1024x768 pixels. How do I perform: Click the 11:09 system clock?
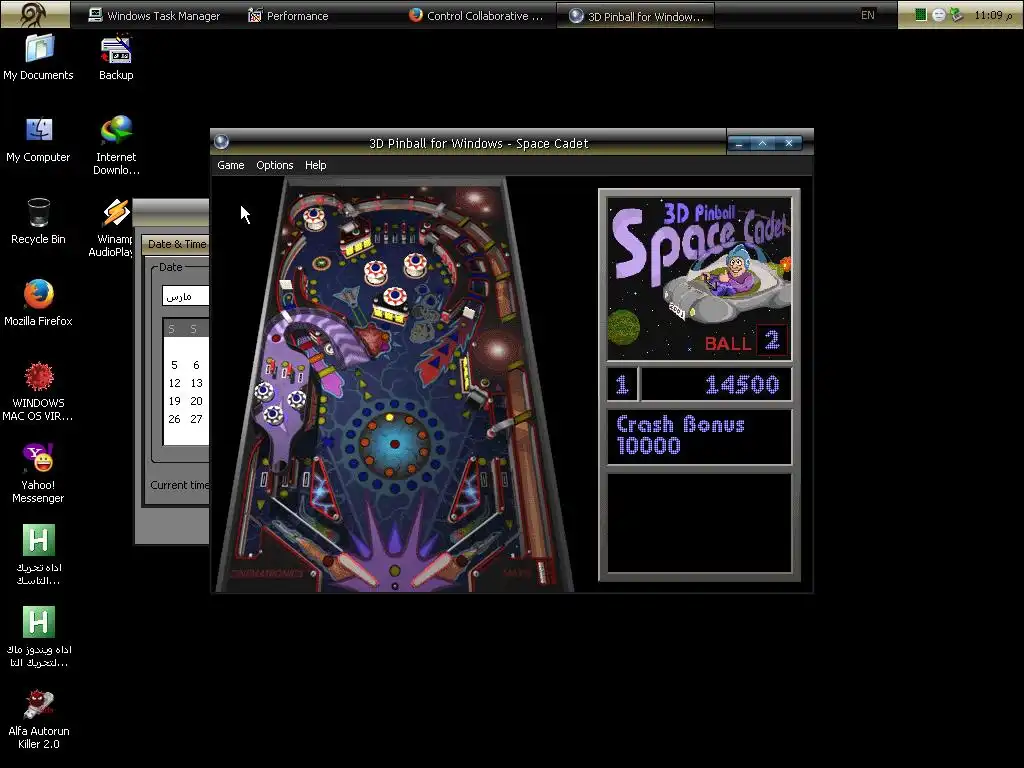[993, 15]
